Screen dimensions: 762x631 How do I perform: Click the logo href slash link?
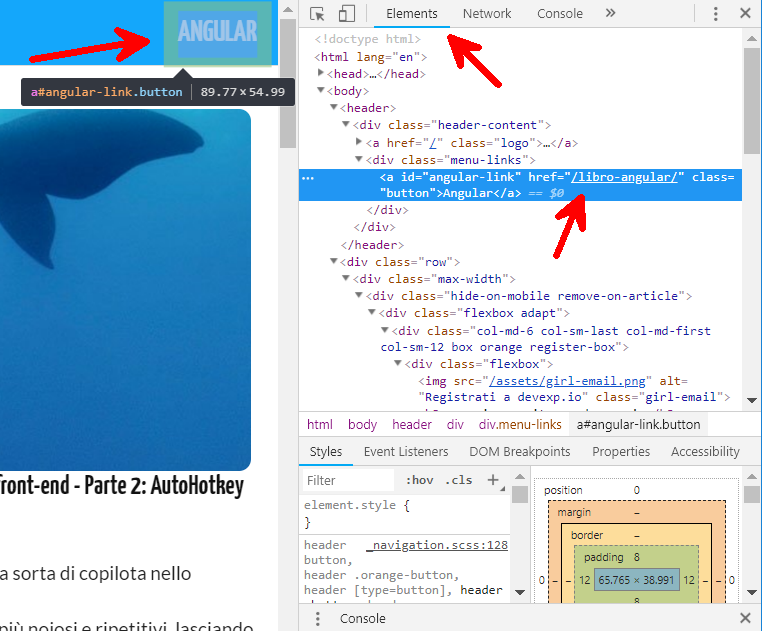coord(433,143)
